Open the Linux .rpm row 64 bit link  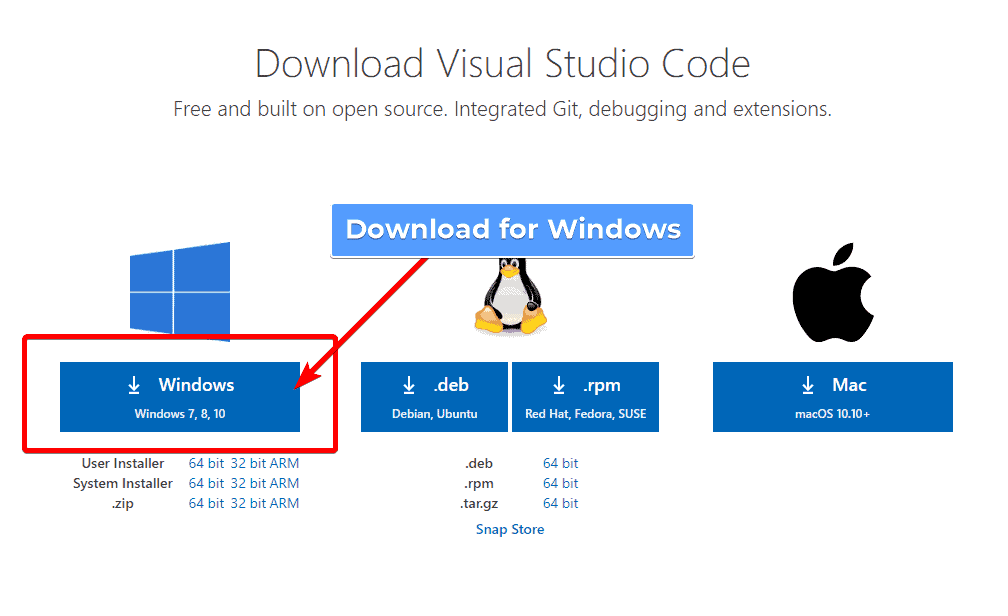(x=561, y=483)
